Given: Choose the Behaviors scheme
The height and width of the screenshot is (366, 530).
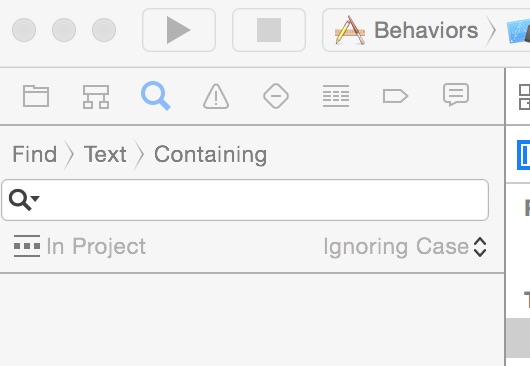Looking at the screenshot, I should tap(407, 30).
